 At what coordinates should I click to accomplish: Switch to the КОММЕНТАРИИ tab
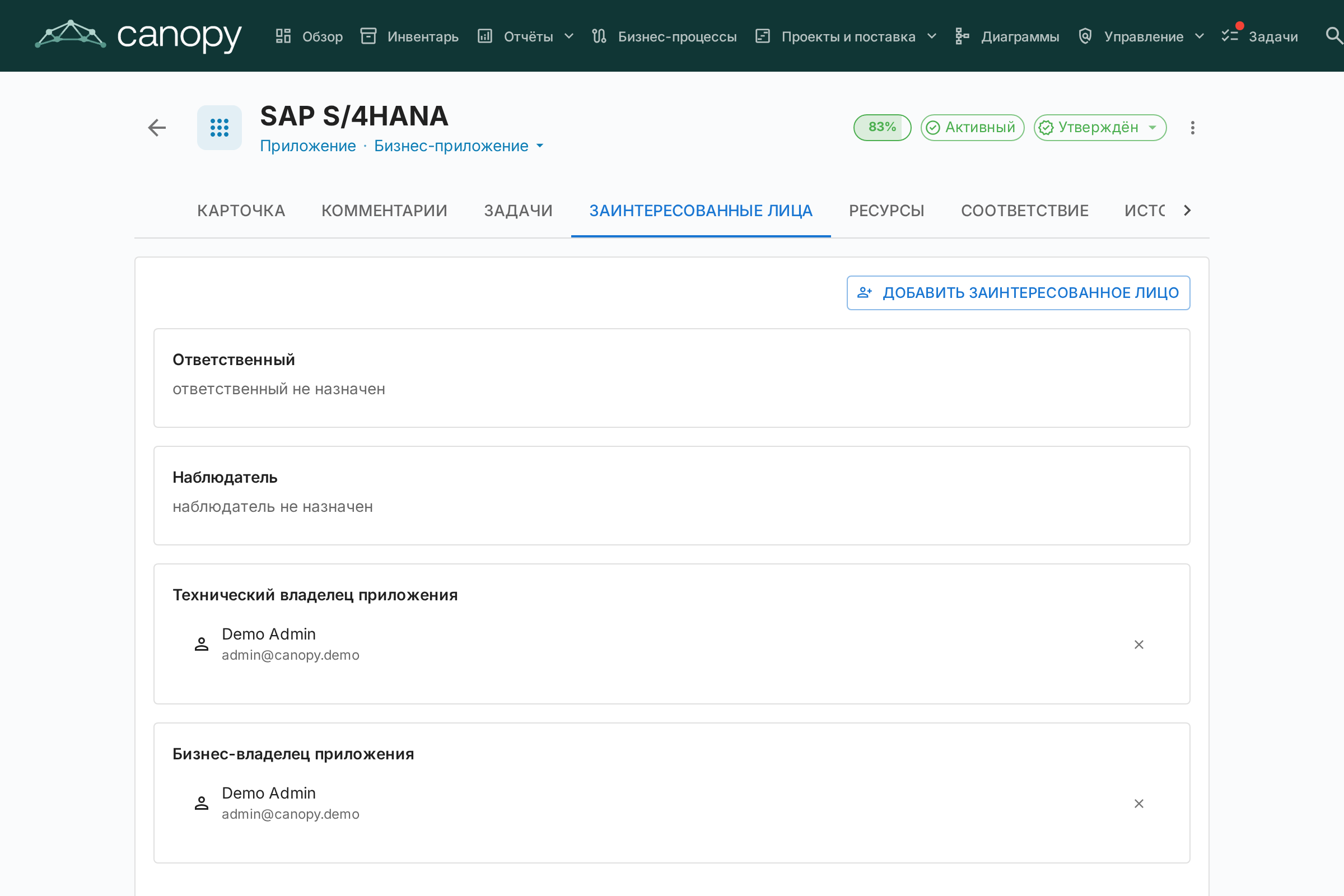click(x=385, y=211)
